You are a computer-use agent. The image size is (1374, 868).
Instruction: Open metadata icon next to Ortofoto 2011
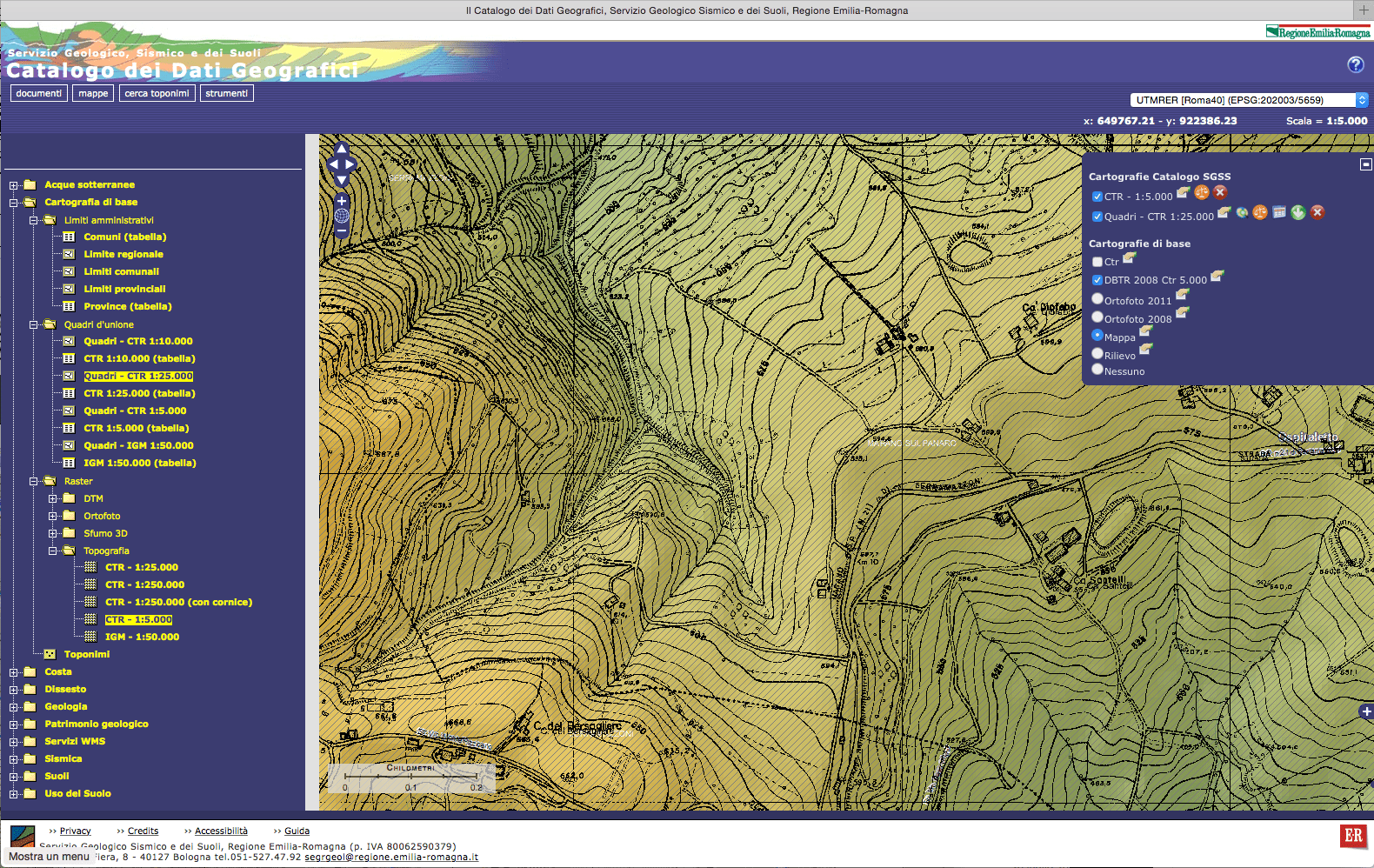click(1182, 295)
